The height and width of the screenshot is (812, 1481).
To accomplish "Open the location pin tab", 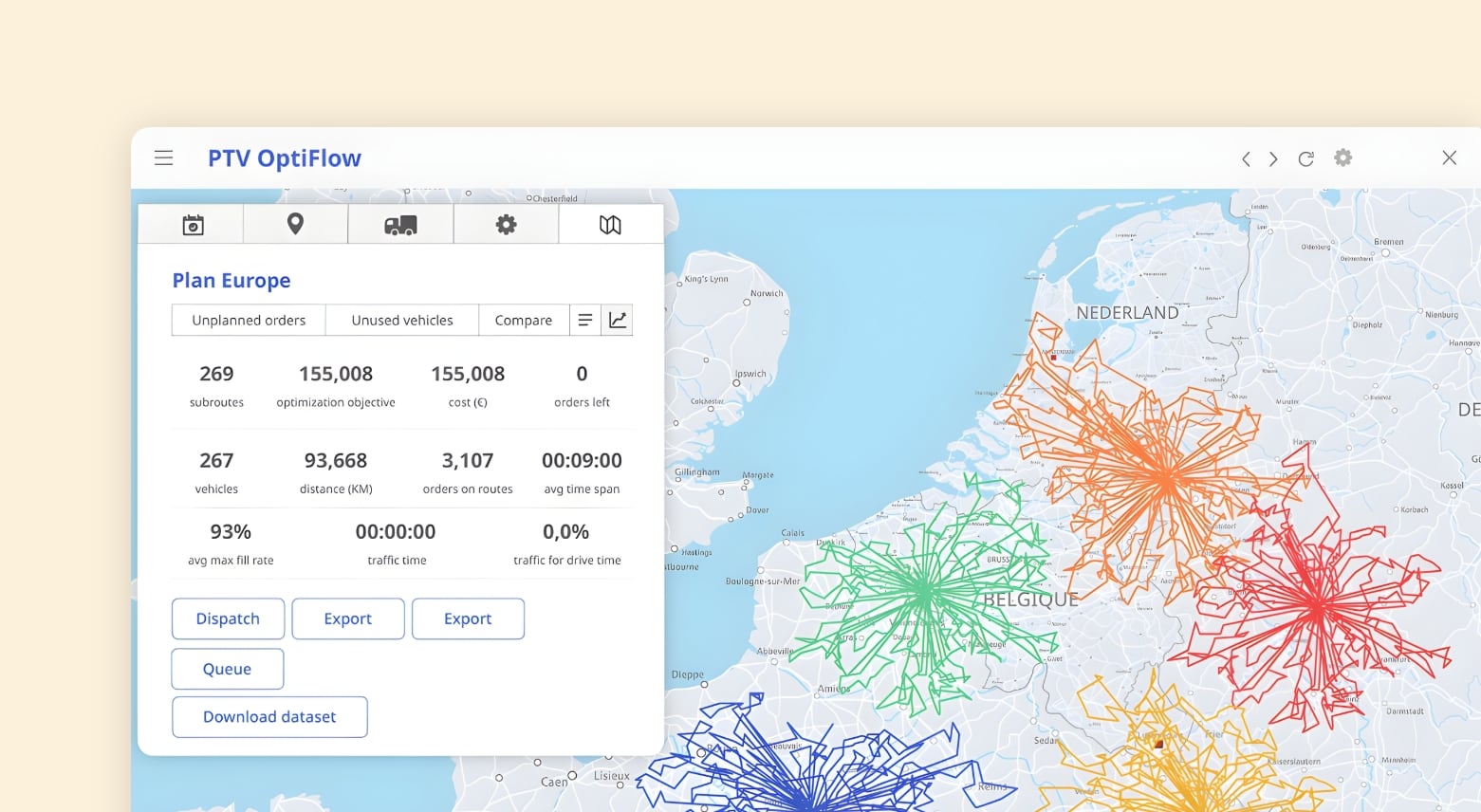I will pos(295,225).
